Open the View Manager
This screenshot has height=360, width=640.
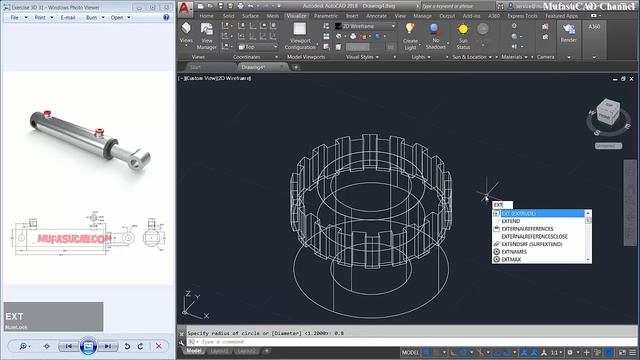point(207,36)
